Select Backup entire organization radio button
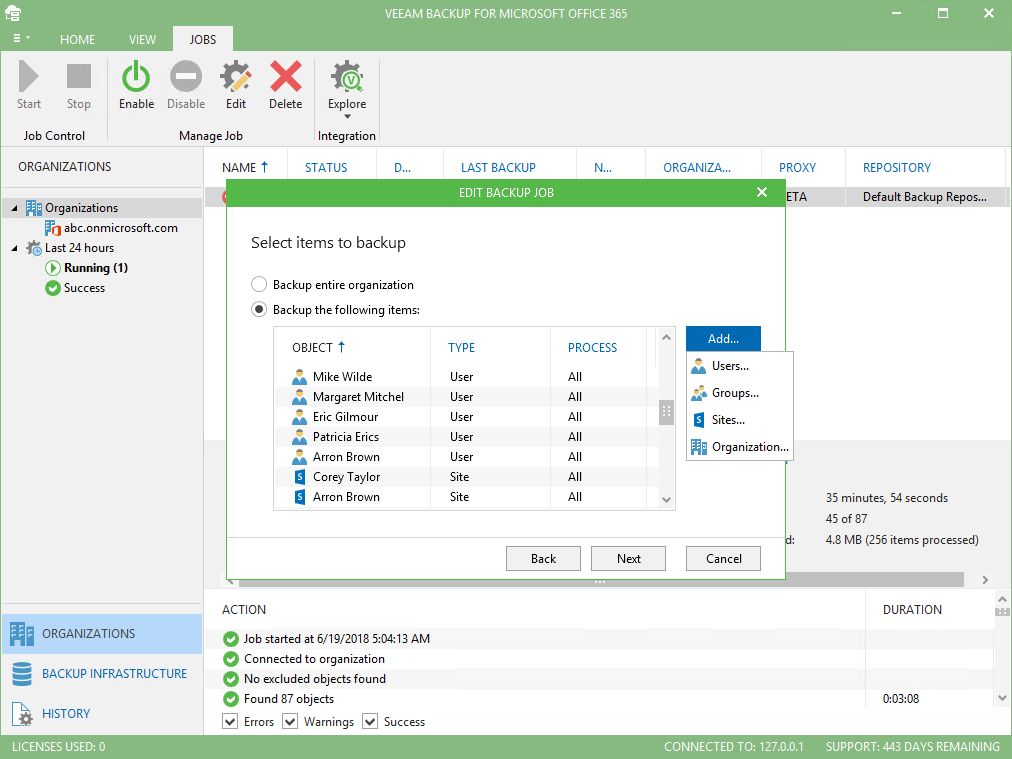The width and height of the screenshot is (1012, 759). (259, 285)
